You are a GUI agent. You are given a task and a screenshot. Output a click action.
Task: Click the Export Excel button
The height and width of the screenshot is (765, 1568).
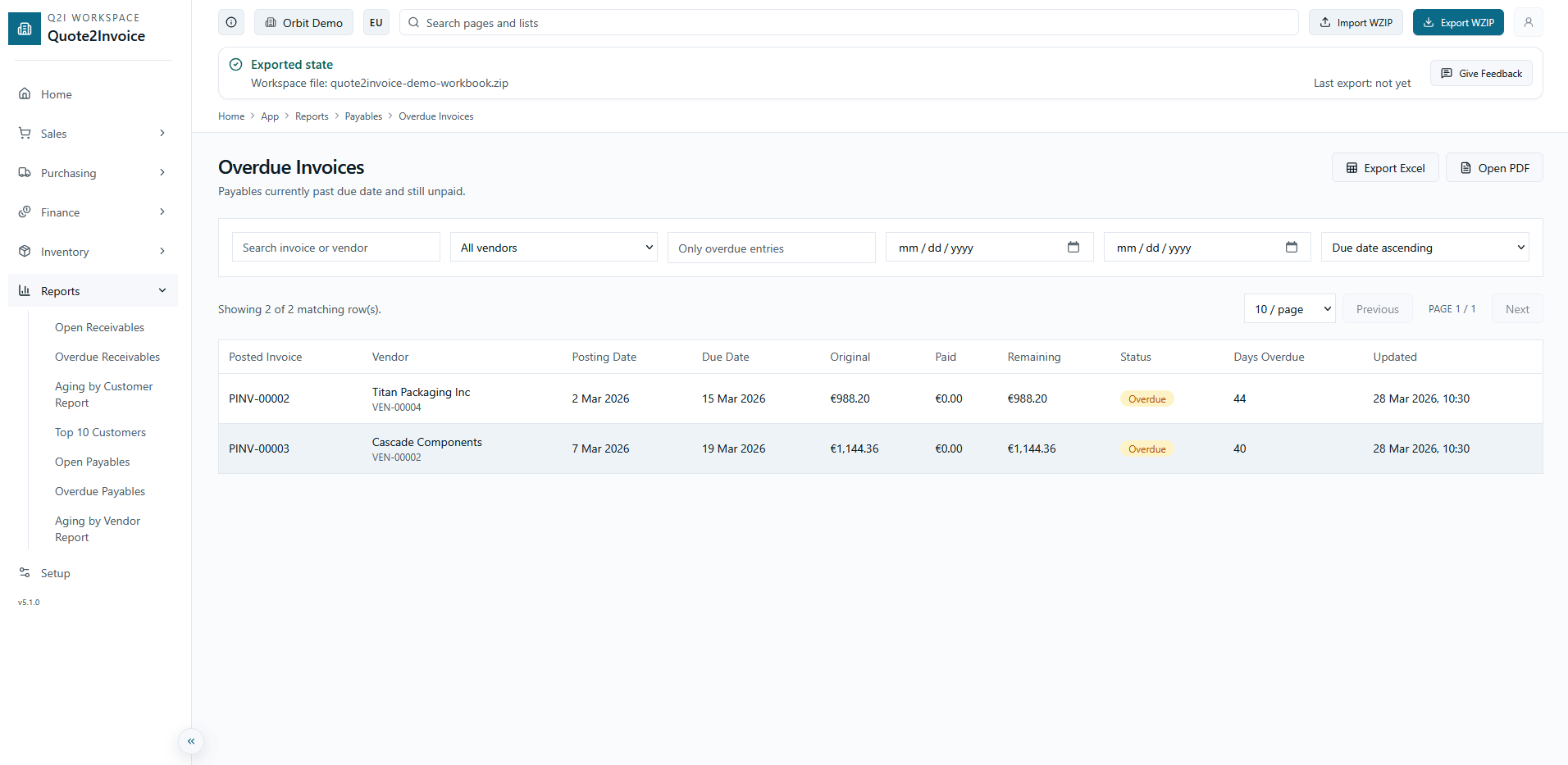[x=1384, y=168]
